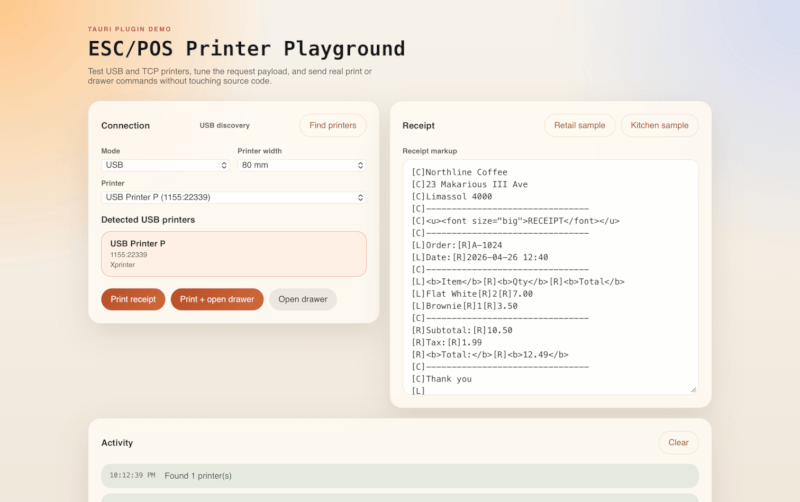The width and height of the screenshot is (800, 502).
Task: Click inside the Receipt markup text area
Action: [x=550, y=277]
